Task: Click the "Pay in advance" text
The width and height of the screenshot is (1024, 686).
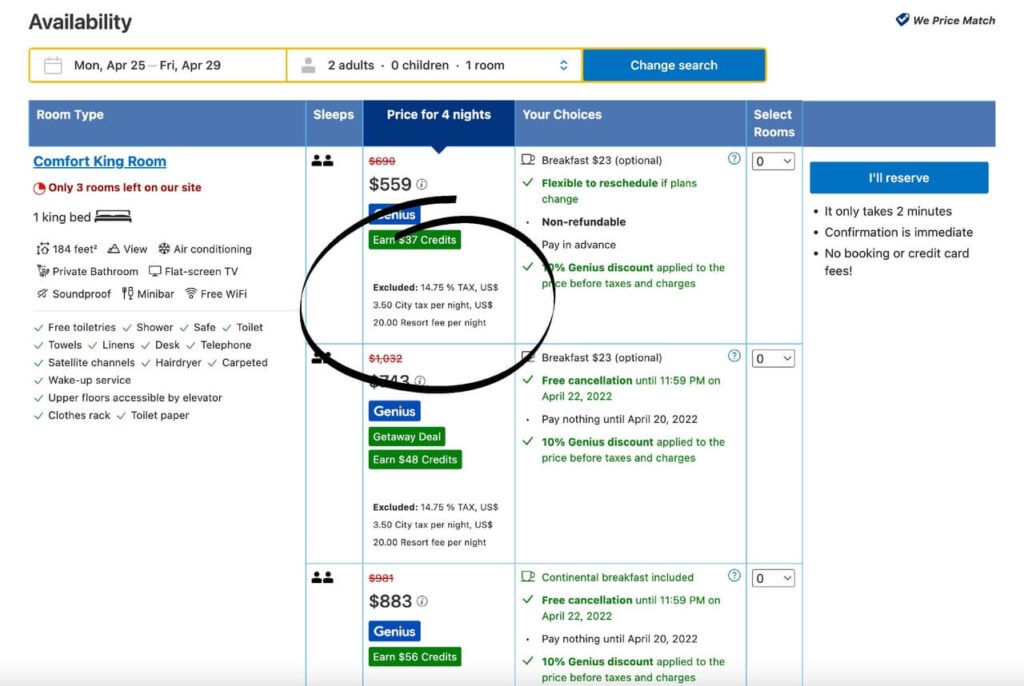Action: 579,244
